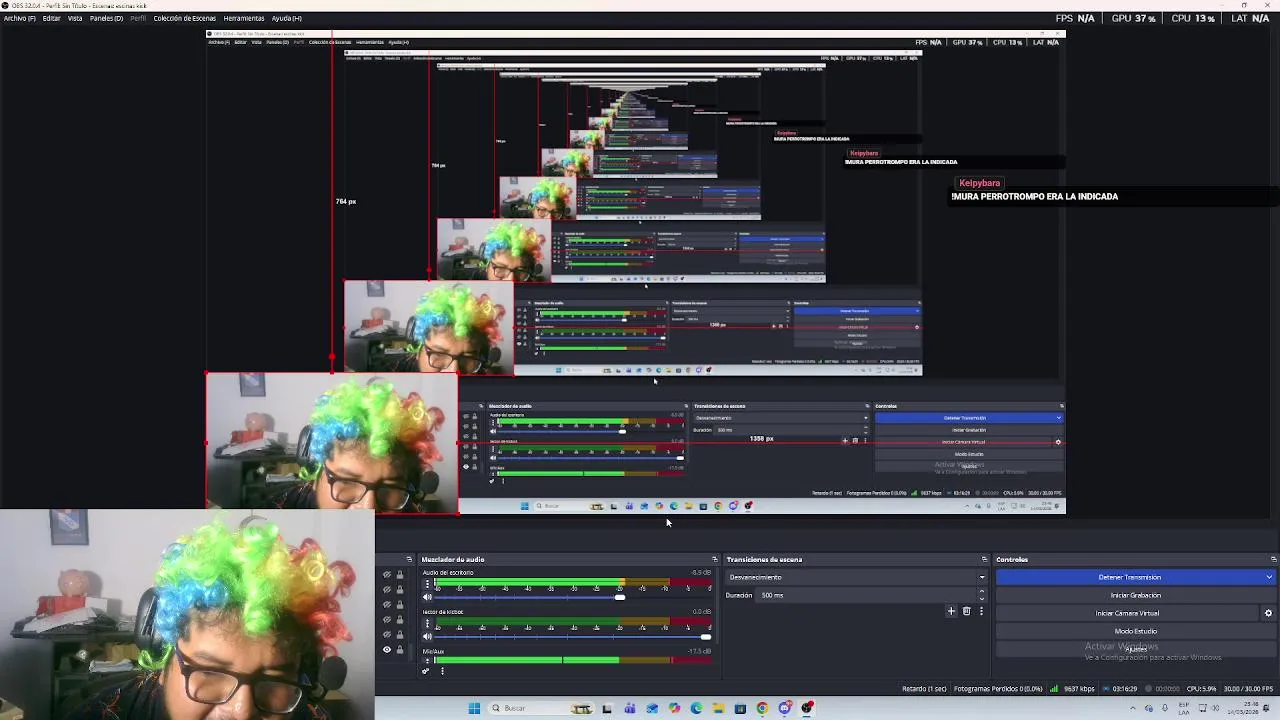Open virtual camera settings gear

[1268, 613]
